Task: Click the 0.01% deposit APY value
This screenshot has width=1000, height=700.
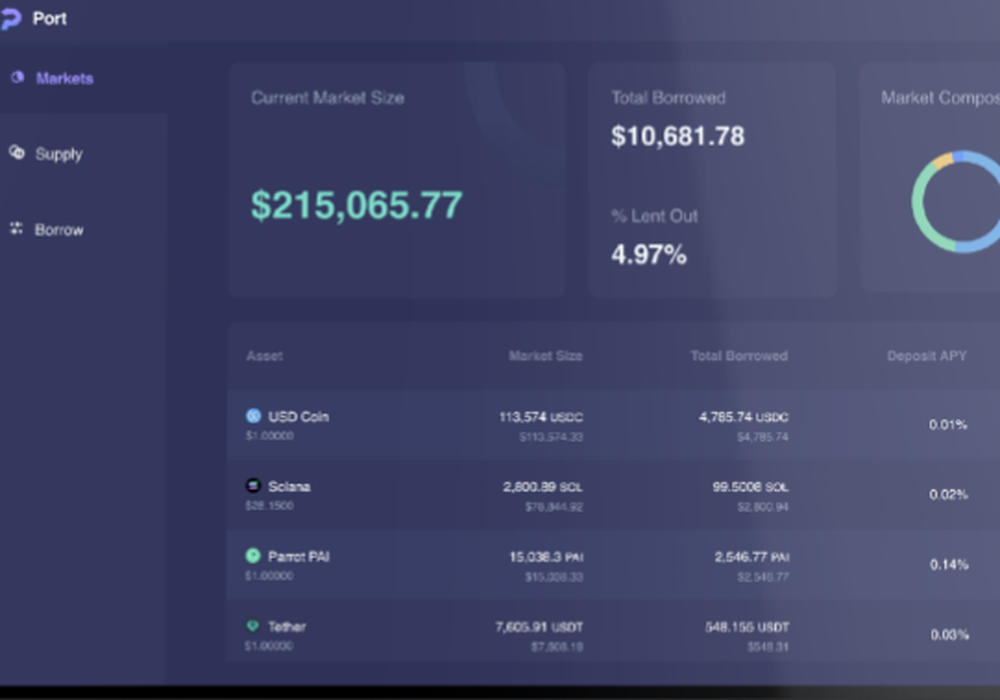Action: tap(948, 425)
